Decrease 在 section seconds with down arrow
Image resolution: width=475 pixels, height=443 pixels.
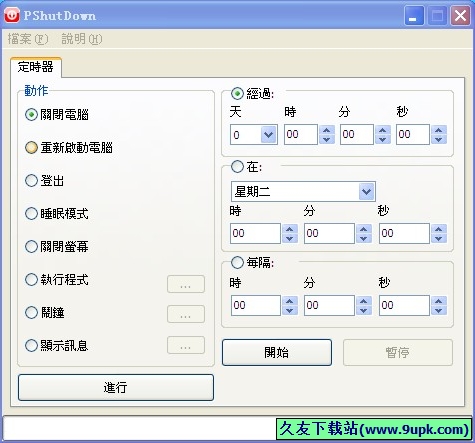pyautogui.click(x=439, y=238)
